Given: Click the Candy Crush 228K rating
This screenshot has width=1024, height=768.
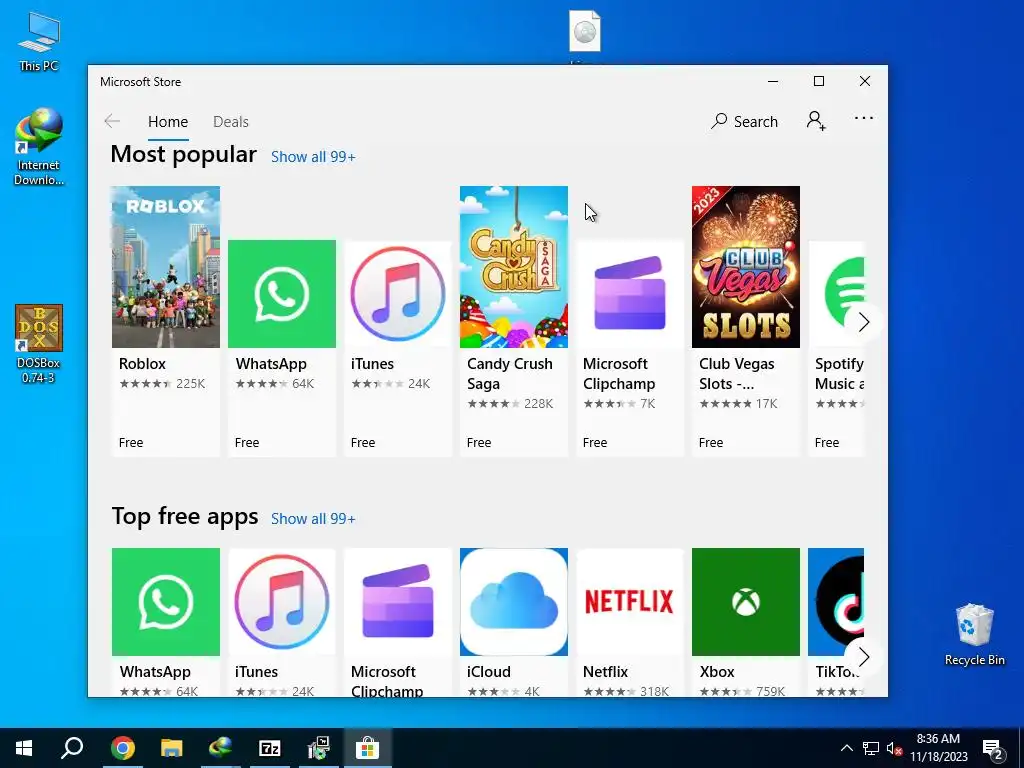Looking at the screenshot, I should 510,404.
